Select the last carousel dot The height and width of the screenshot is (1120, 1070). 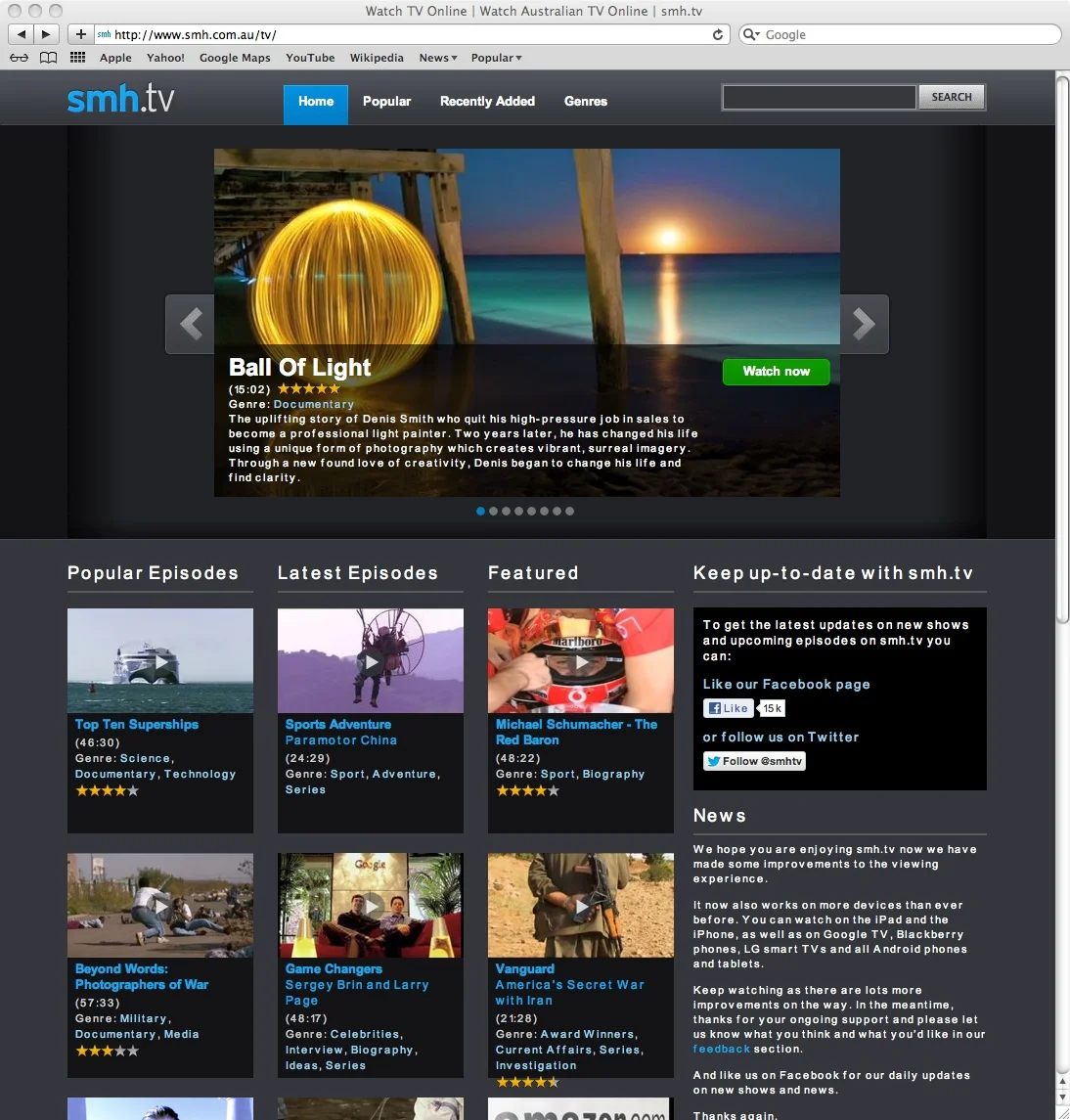(569, 511)
